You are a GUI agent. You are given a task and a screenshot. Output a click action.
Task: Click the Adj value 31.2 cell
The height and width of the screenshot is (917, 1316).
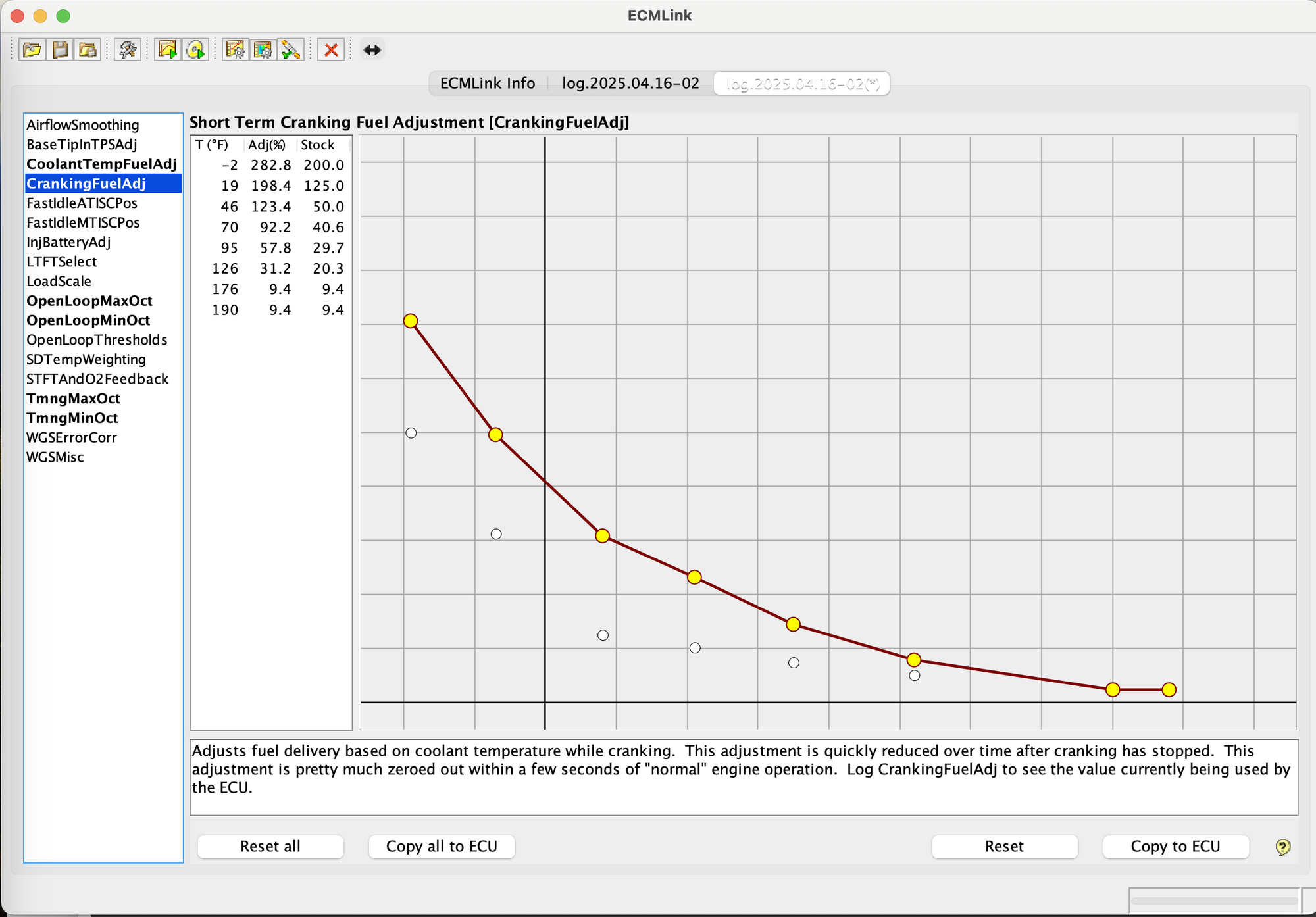(270, 269)
